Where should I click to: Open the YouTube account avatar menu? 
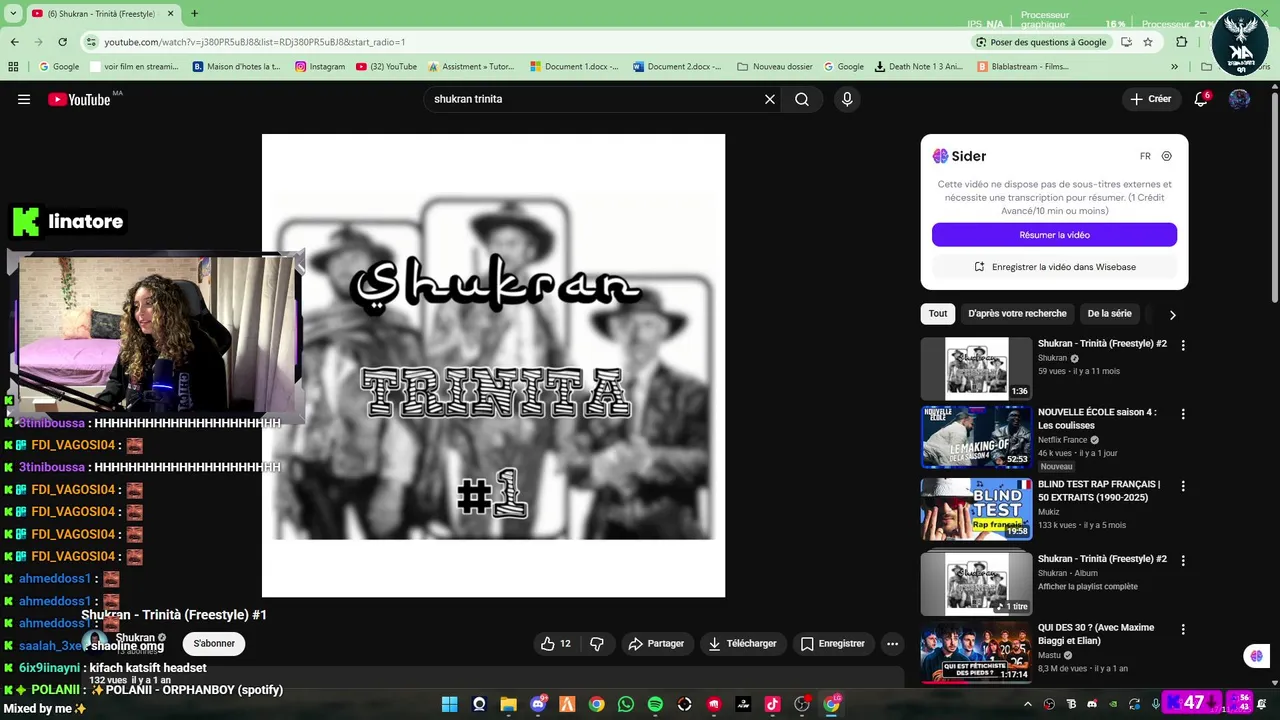point(1239,99)
